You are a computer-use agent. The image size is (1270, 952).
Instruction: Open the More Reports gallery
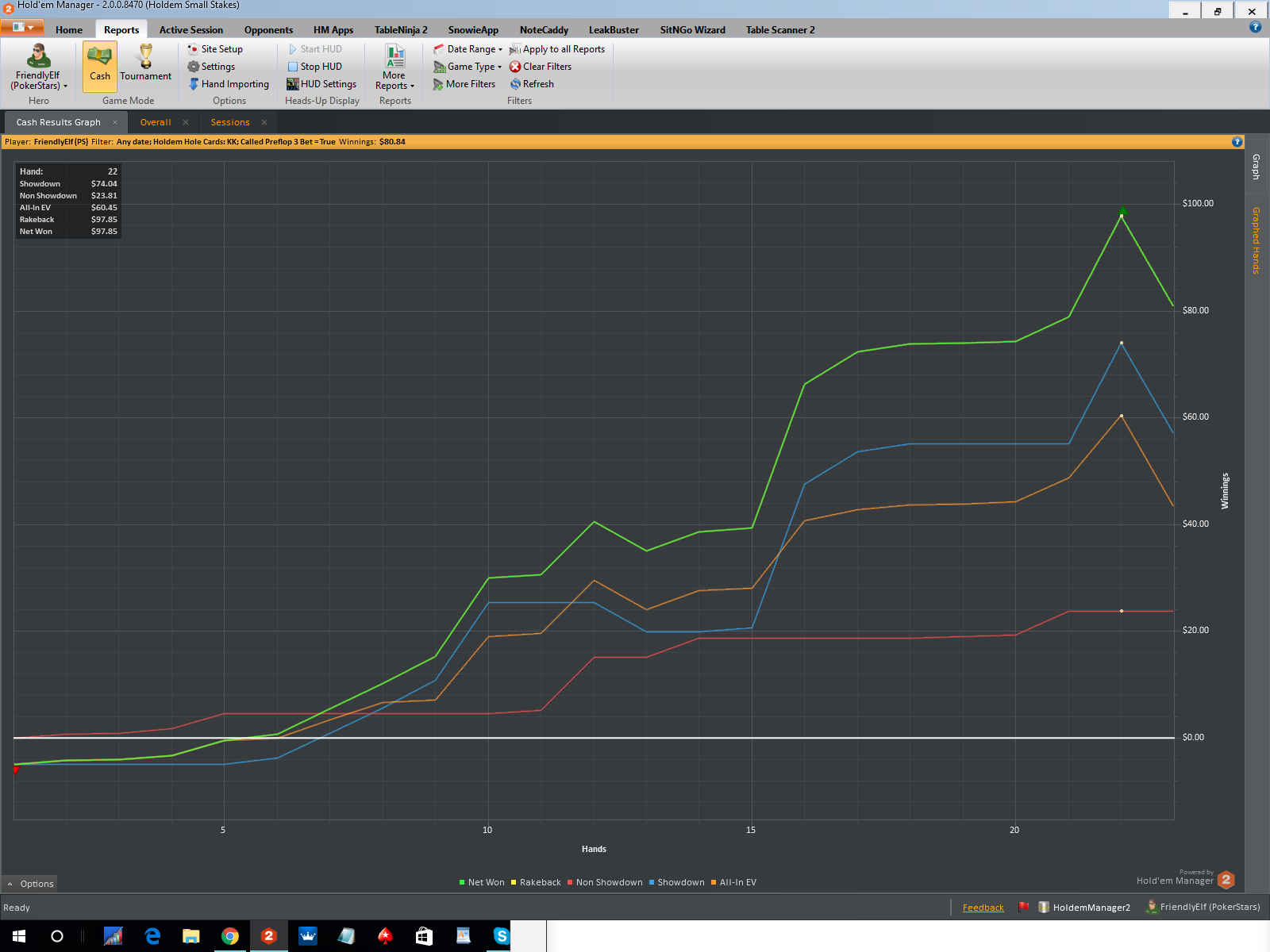click(394, 67)
